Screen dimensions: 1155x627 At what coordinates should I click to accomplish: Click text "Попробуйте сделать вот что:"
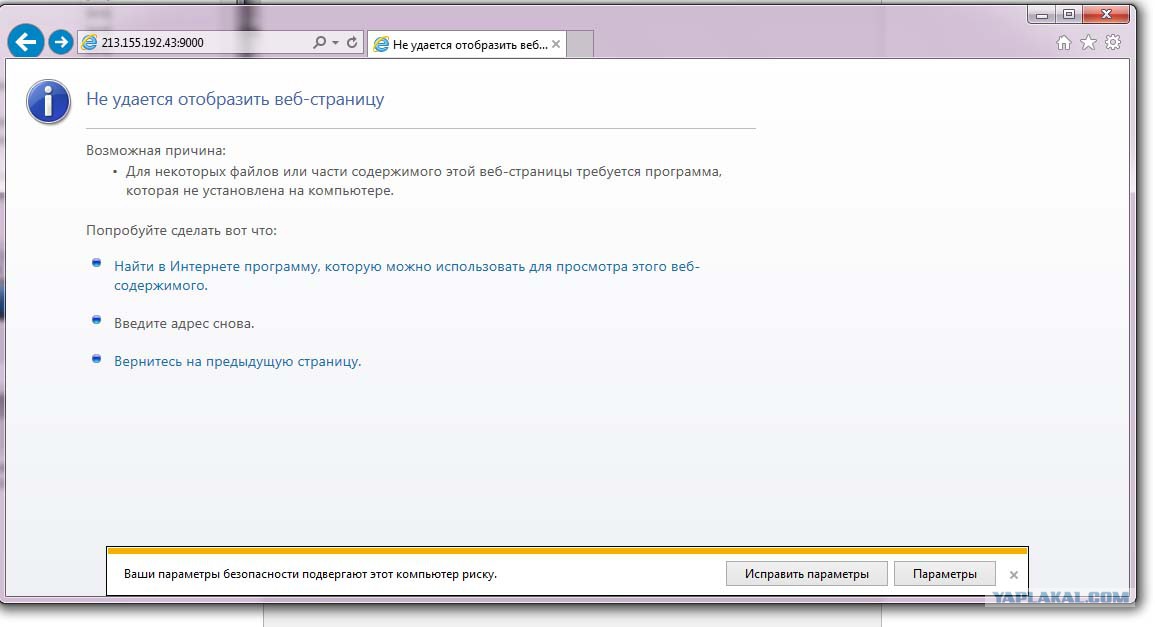[181, 230]
